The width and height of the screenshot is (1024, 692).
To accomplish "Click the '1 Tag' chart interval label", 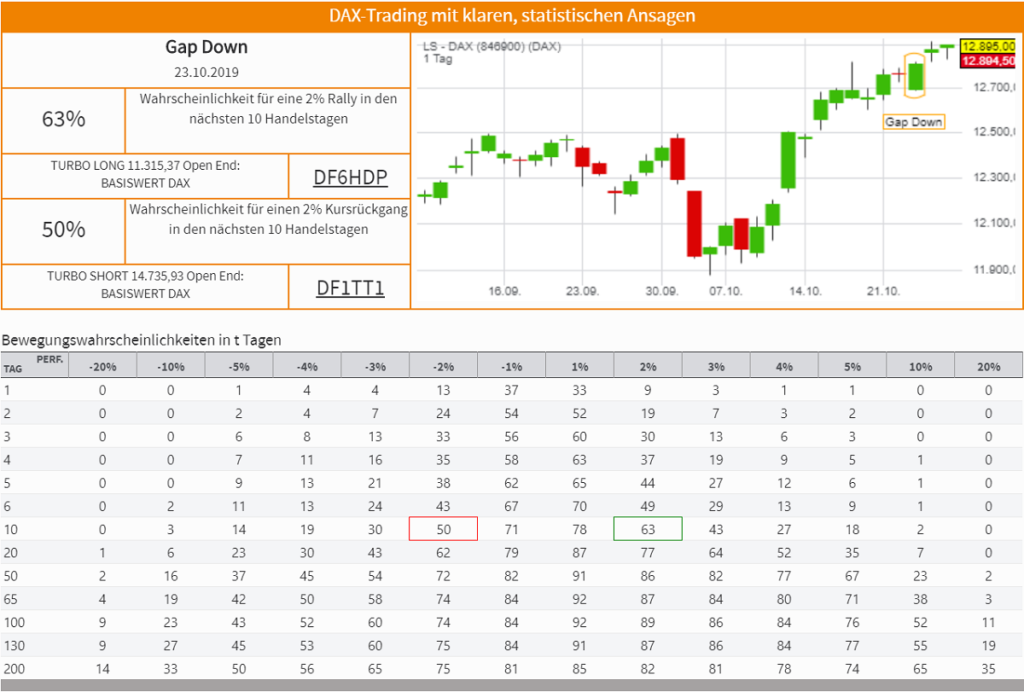I will pos(438,59).
